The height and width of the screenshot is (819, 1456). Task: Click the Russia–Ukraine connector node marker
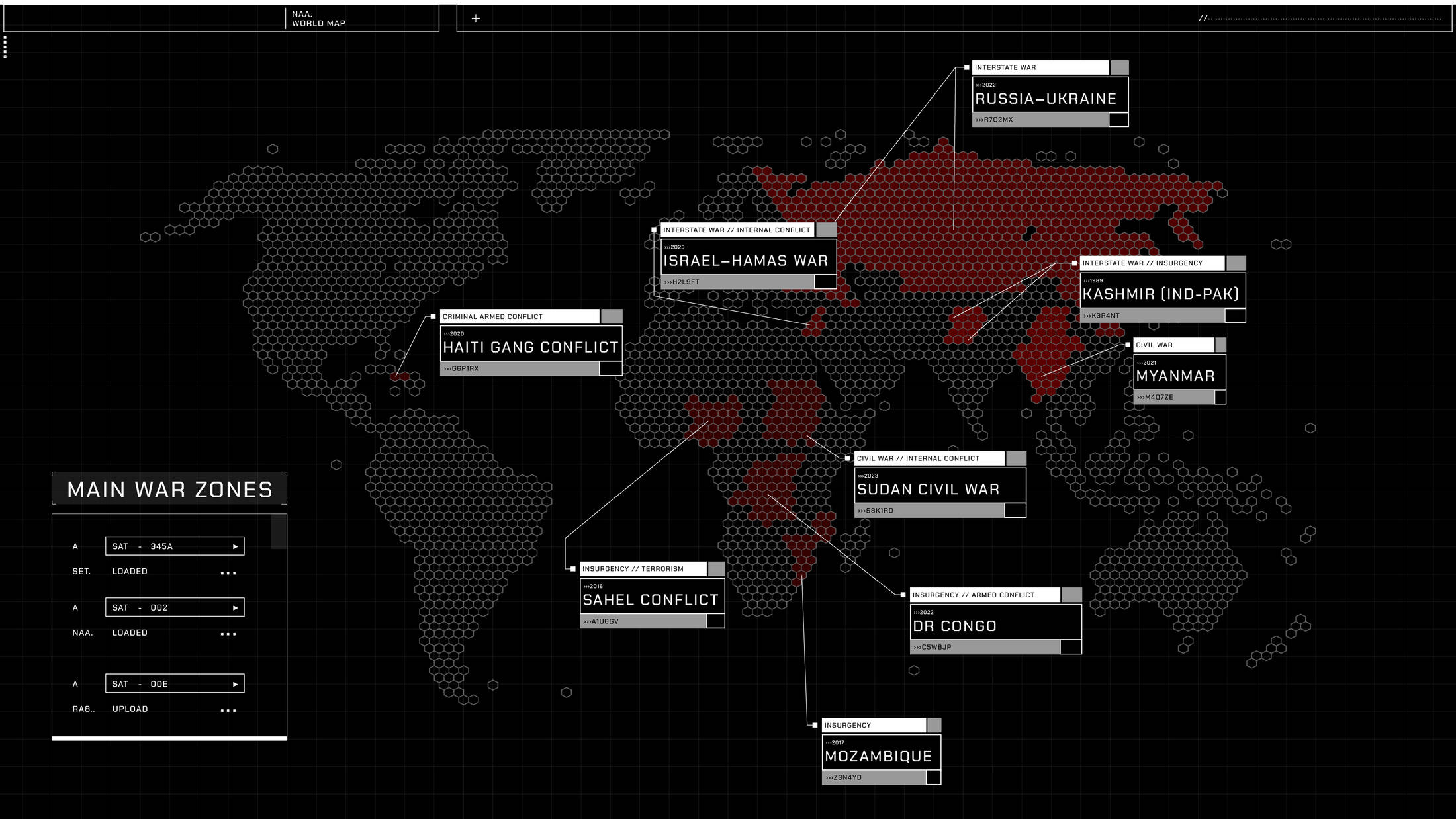[x=966, y=67]
